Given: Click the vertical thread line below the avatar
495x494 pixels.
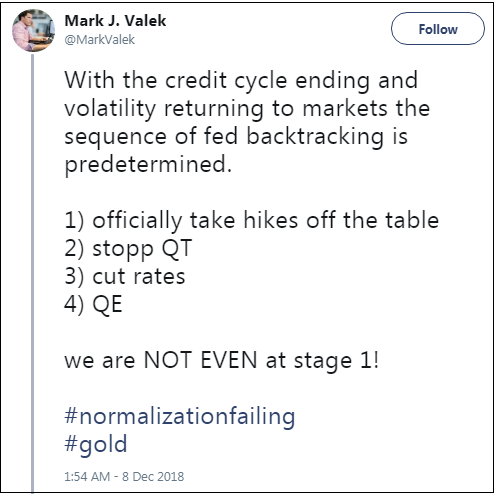Looking at the screenshot, I should tap(33, 272).
